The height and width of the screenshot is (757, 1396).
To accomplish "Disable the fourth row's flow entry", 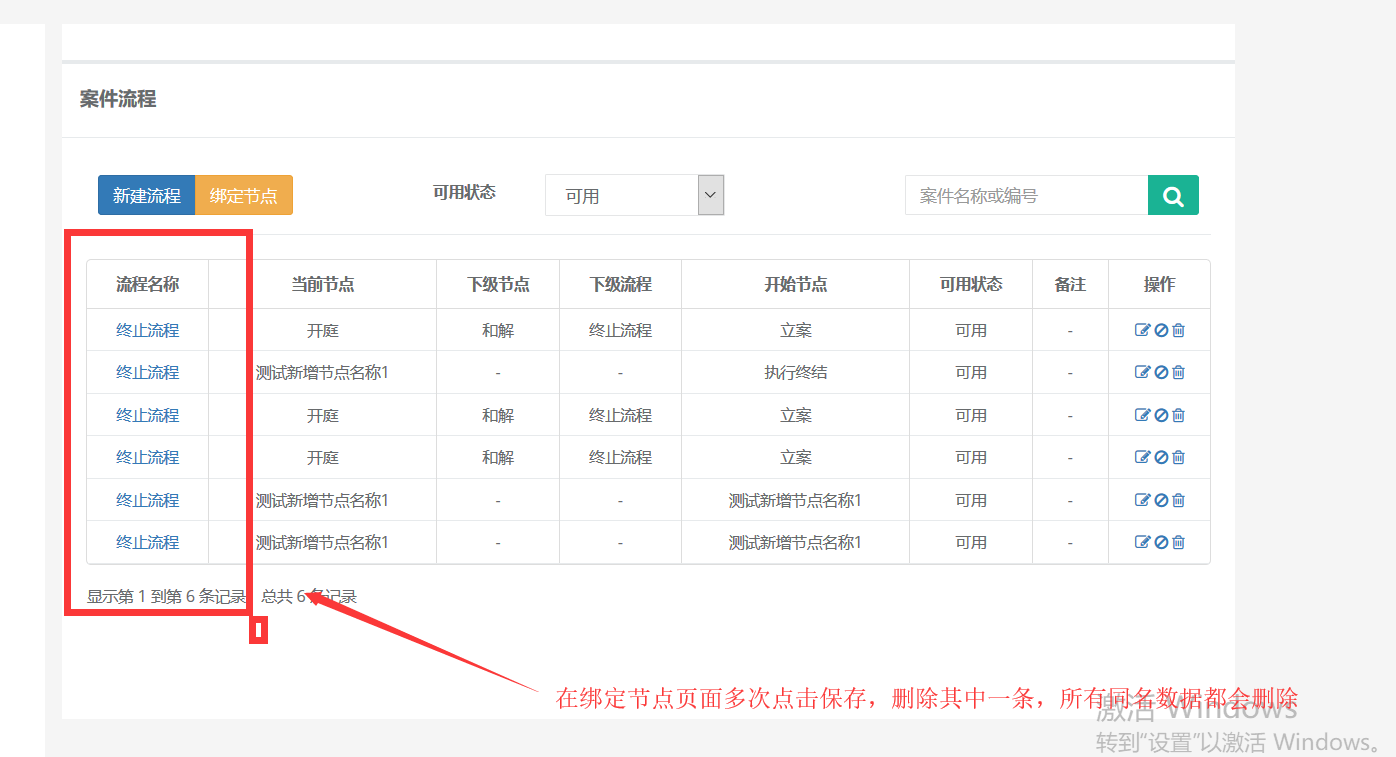I will pyautogui.click(x=1161, y=457).
